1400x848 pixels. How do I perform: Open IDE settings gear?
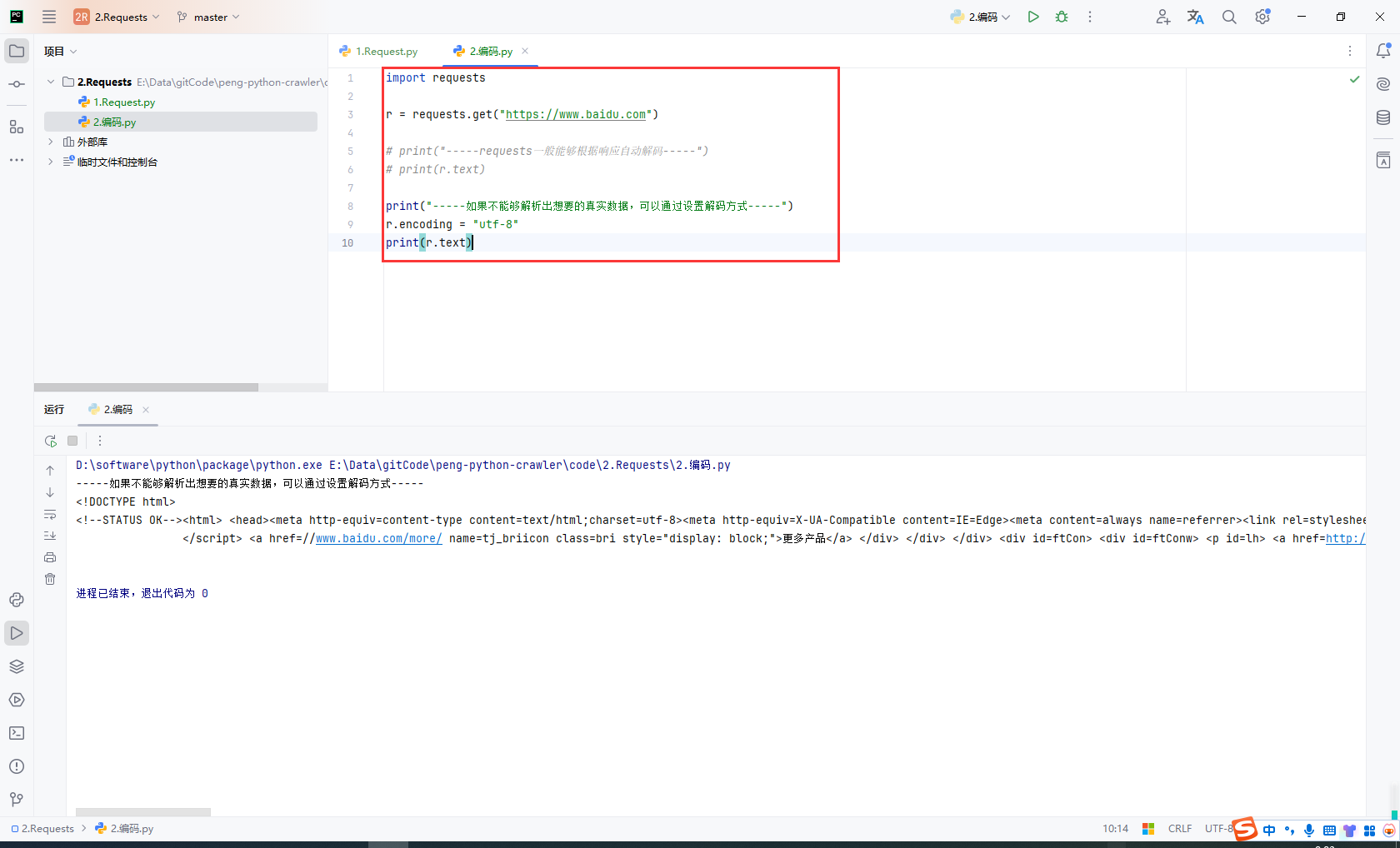(1262, 17)
